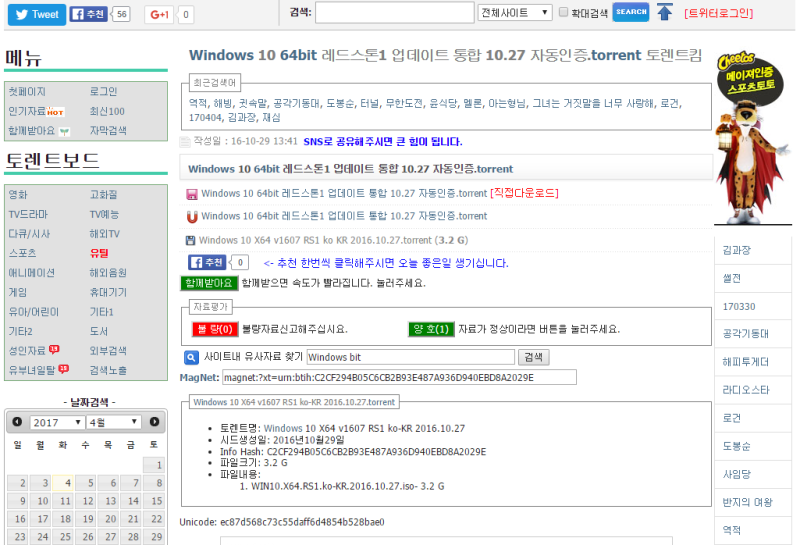The width and height of the screenshot is (800, 545).
Task: Select calendar date 15
Action: 154,501
